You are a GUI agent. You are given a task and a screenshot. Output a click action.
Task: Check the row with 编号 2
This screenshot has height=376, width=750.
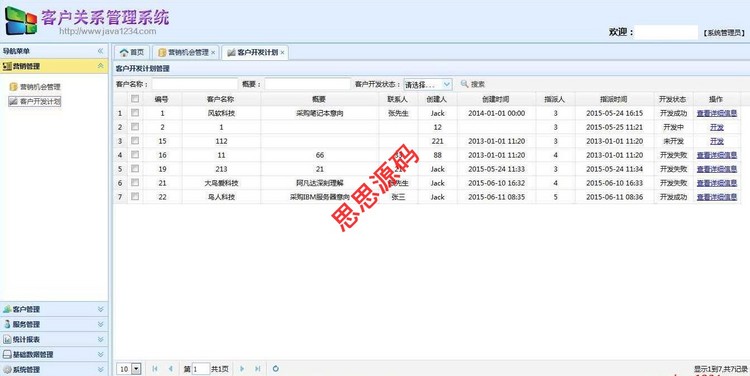pos(135,127)
